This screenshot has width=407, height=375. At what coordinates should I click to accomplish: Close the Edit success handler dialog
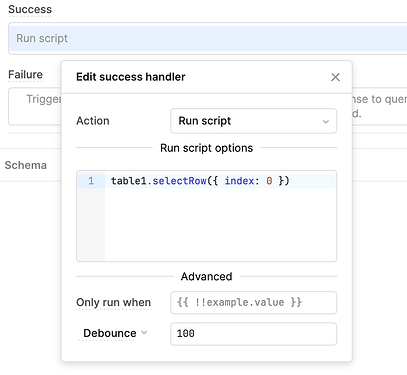(x=335, y=77)
